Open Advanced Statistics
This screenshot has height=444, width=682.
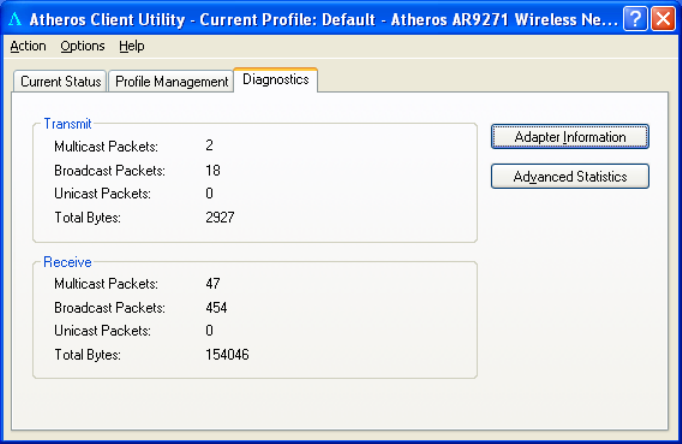[570, 176]
